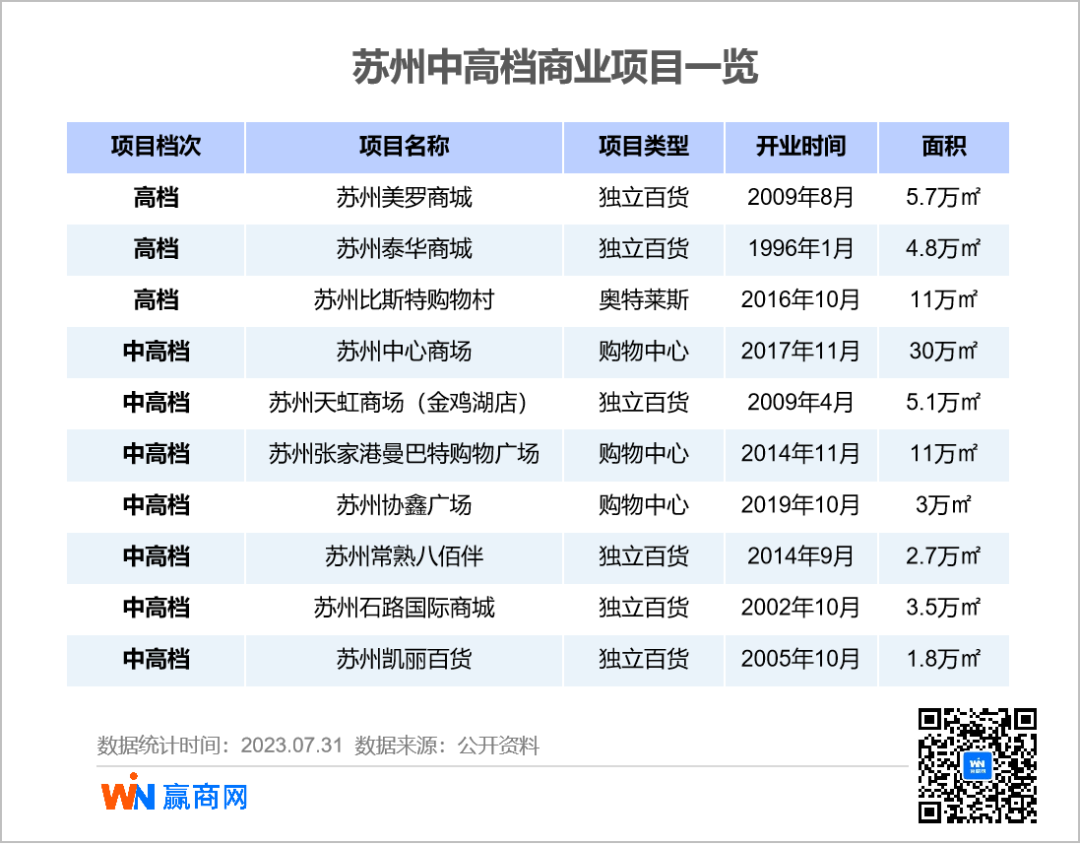1080x844 pixels.
Task: Click the date 2016年10月
Action: [800, 300]
